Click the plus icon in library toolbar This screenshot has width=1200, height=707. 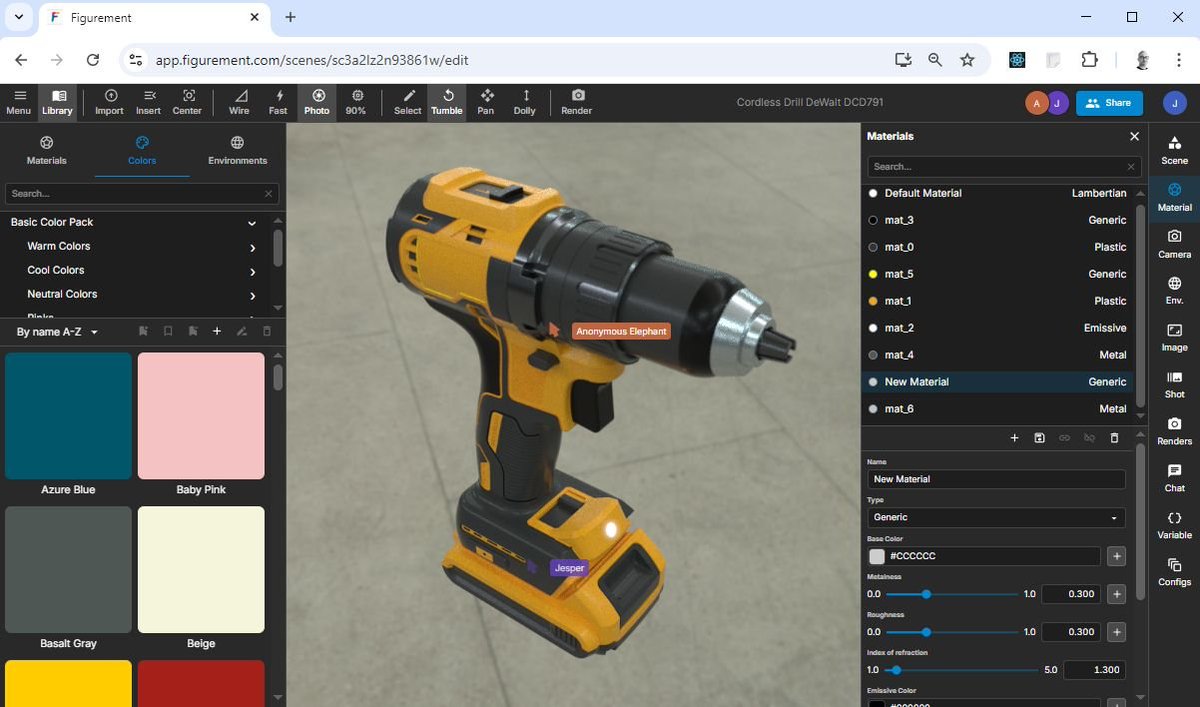click(x=217, y=331)
